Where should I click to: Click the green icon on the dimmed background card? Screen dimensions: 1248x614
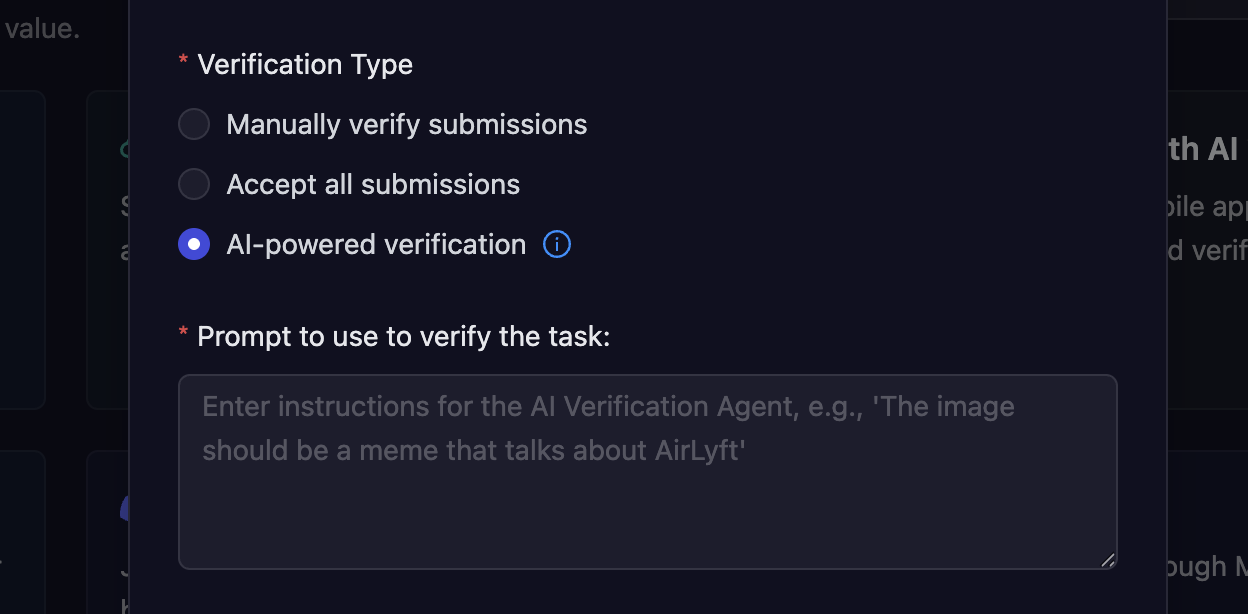tap(123, 150)
